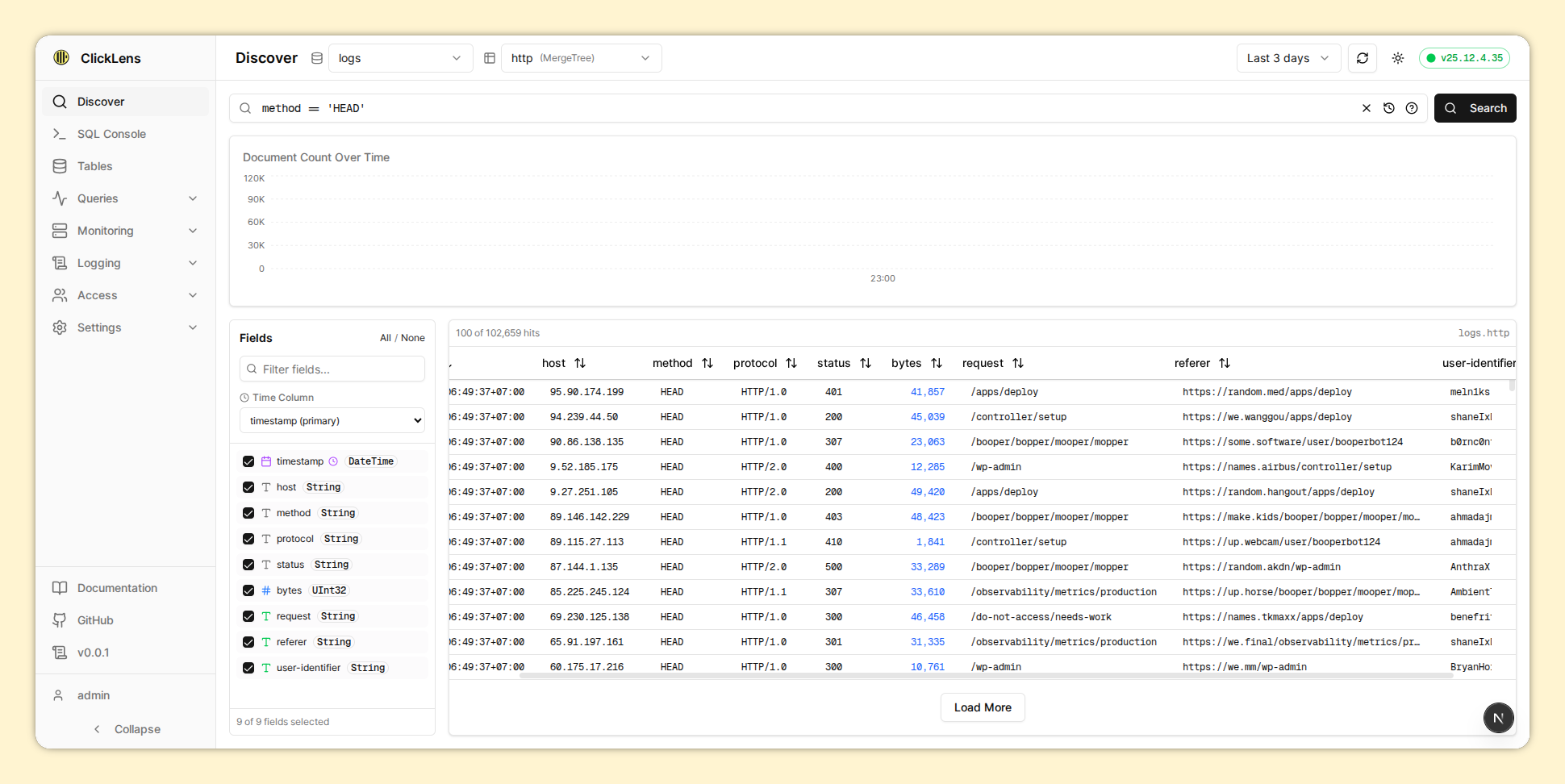Uncheck the referer field checkbox
1565x784 pixels.
click(x=248, y=642)
